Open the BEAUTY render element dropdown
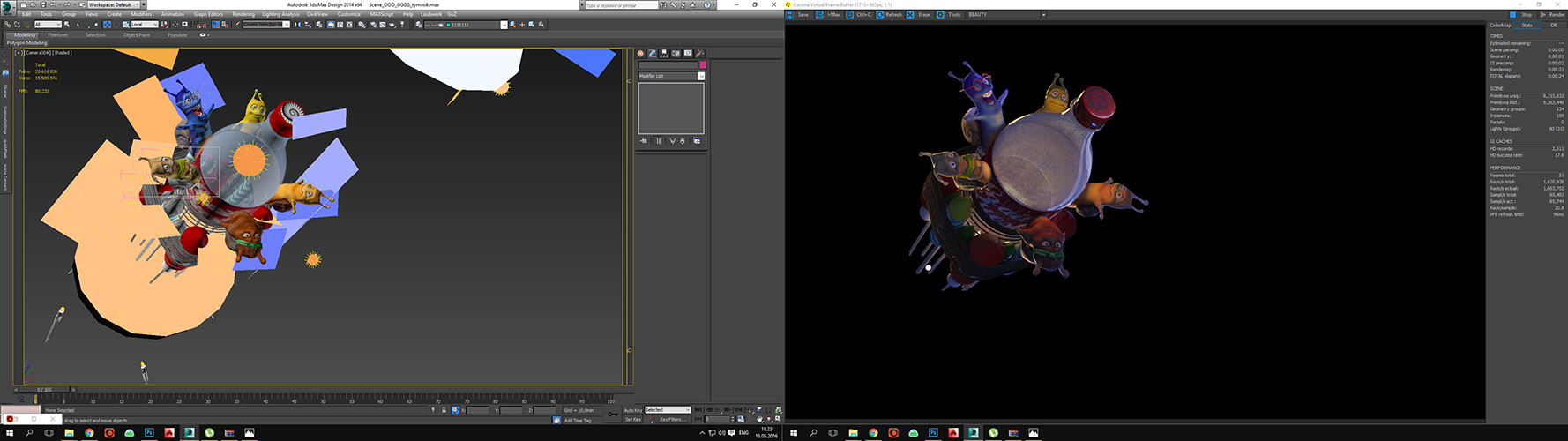 (1006, 15)
